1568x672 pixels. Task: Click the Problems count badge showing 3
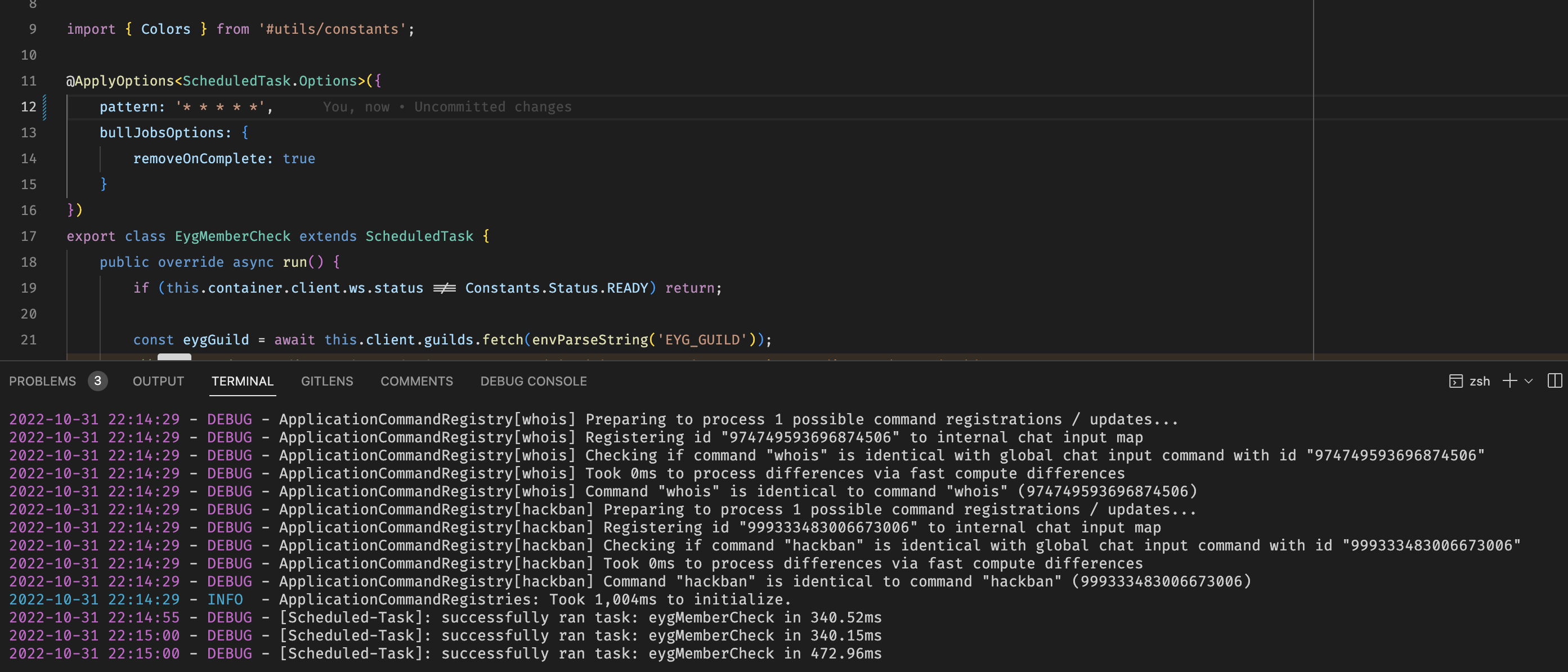coord(97,381)
